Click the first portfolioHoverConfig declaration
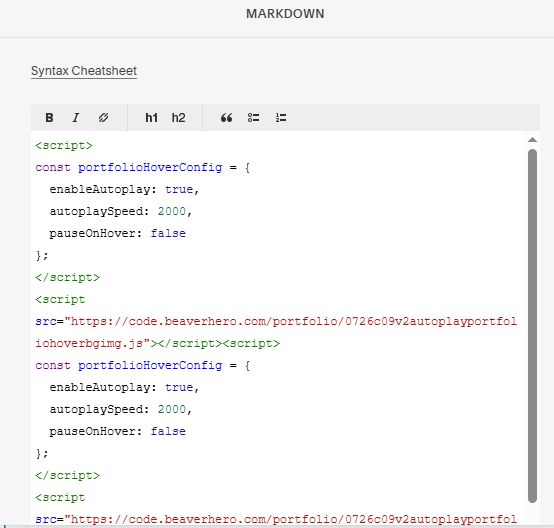 (150, 168)
